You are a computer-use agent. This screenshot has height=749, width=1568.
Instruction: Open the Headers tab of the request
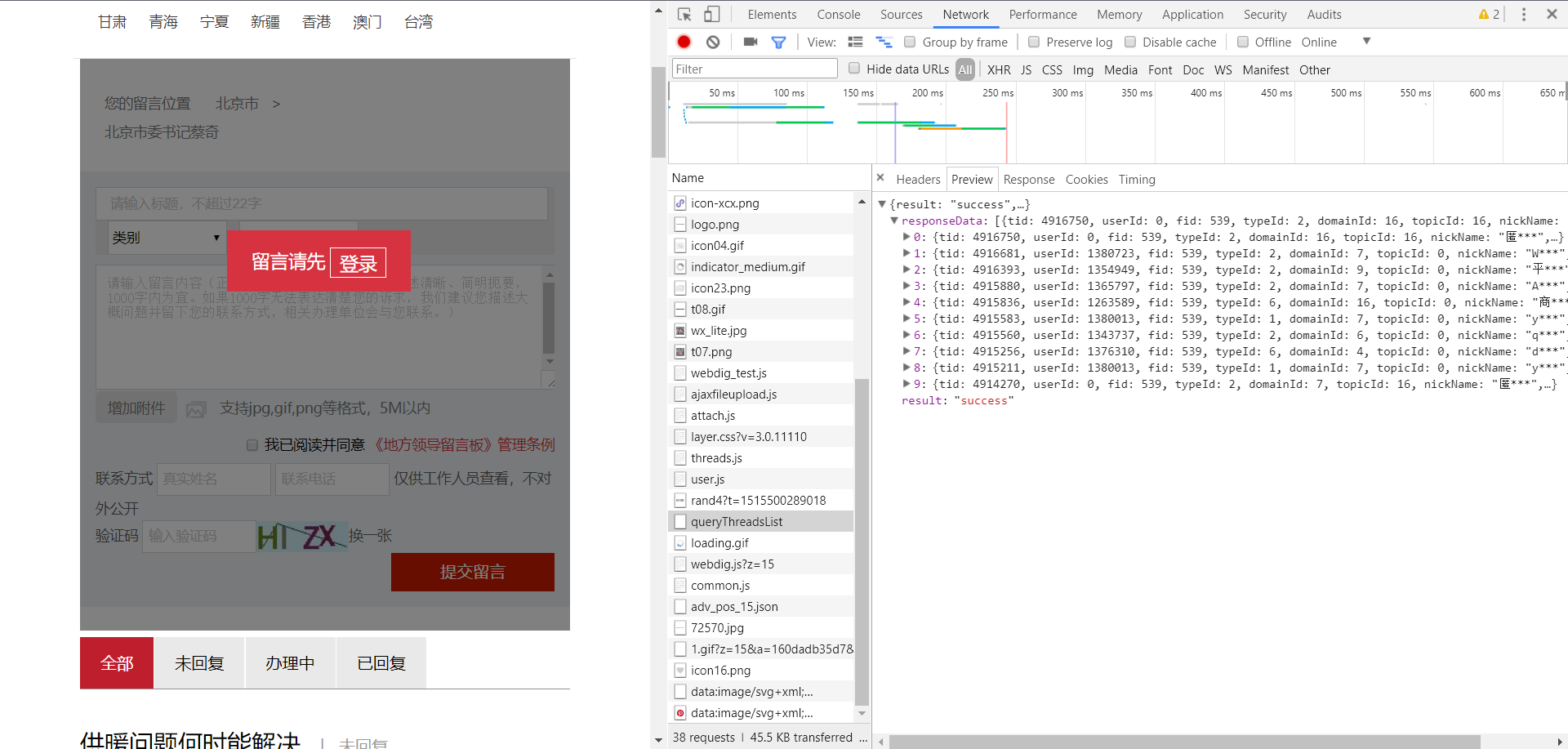point(918,180)
